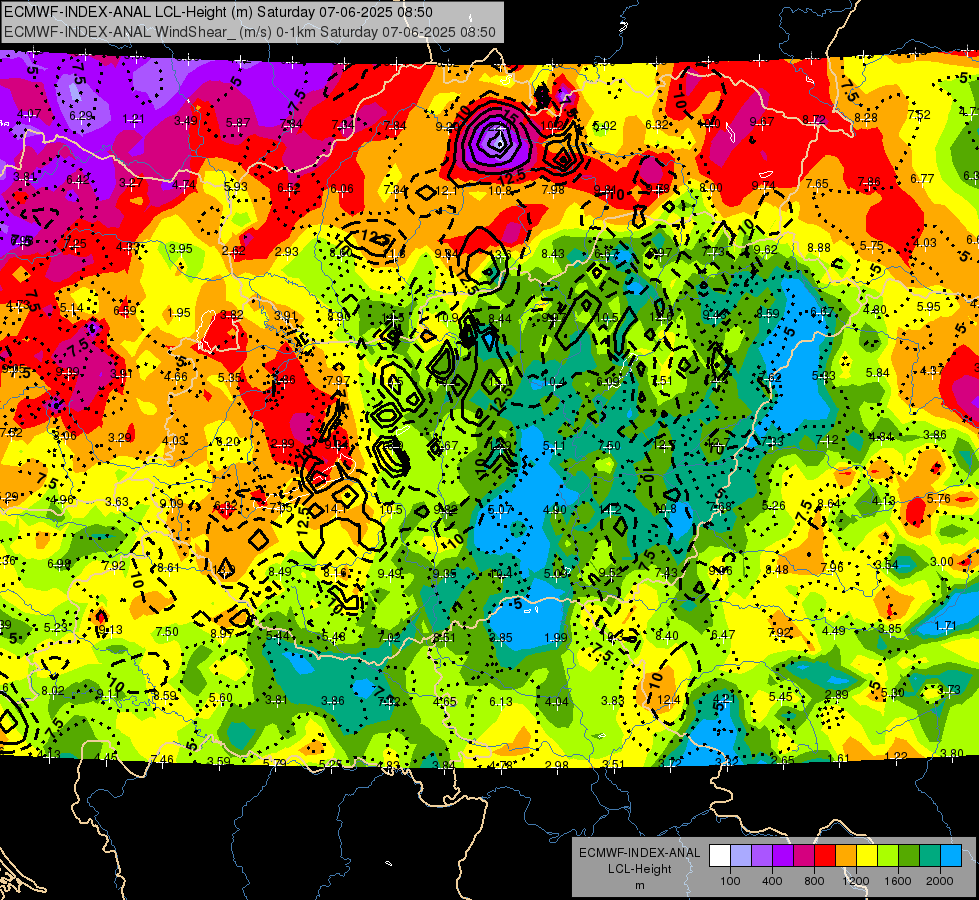Click the lime green legend swatch
Viewport: 979px width, 900px height.
(x=888, y=856)
